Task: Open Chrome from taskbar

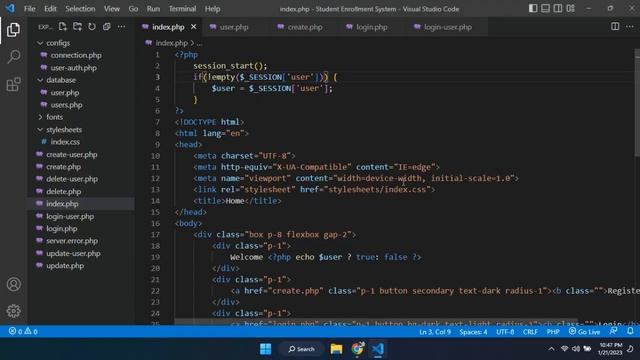Action: (357, 349)
